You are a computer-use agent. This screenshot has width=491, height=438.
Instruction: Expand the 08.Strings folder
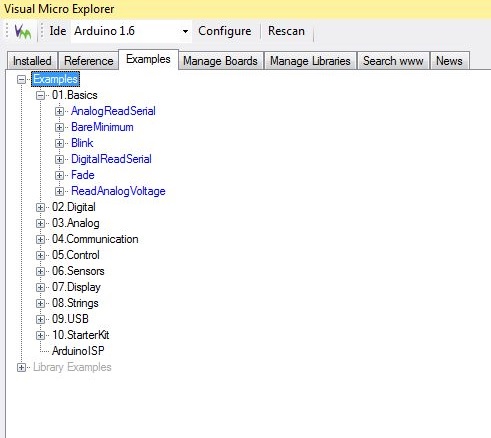[x=40, y=303]
